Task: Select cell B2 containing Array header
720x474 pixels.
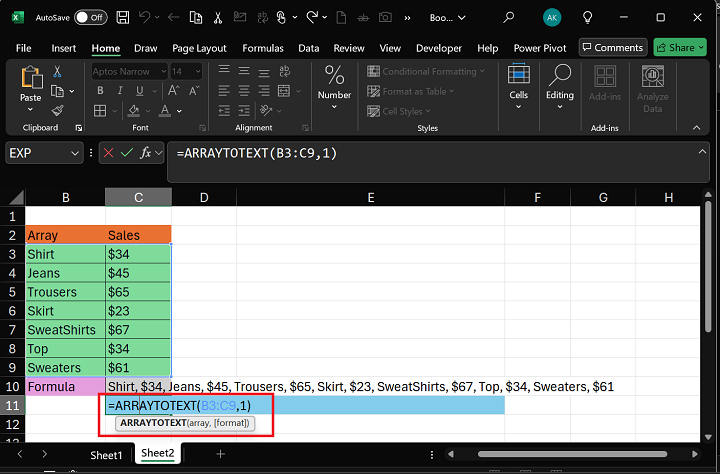Action: click(65, 235)
